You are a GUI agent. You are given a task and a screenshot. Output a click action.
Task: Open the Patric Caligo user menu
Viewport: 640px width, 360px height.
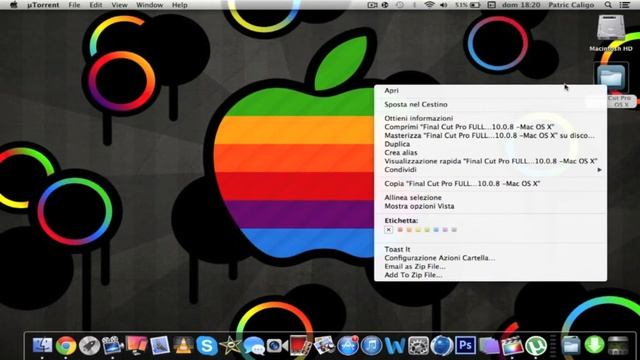pyautogui.click(x=571, y=5)
